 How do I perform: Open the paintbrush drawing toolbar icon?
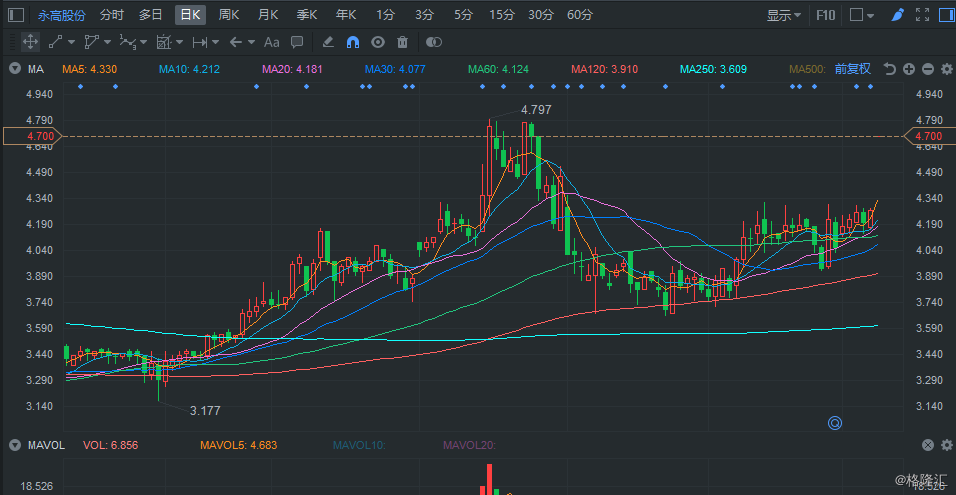(897, 15)
